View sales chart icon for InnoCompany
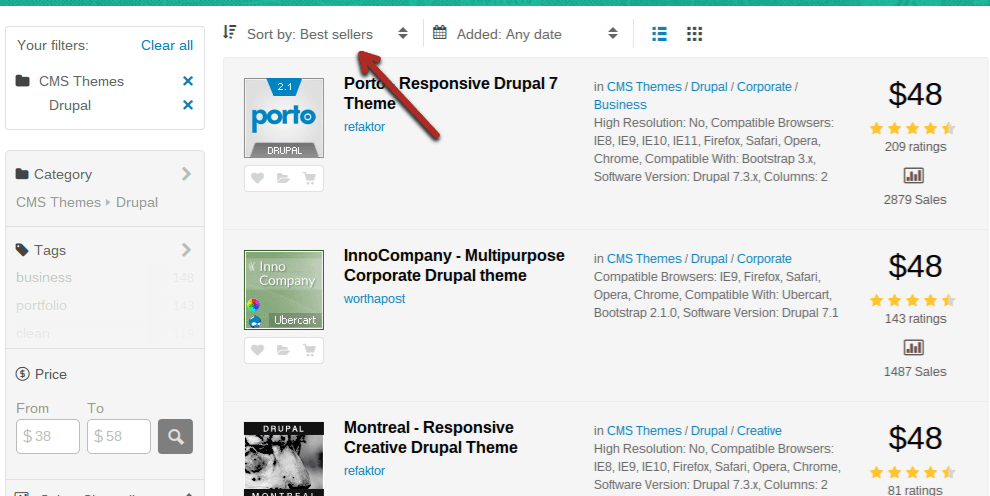 [914, 347]
